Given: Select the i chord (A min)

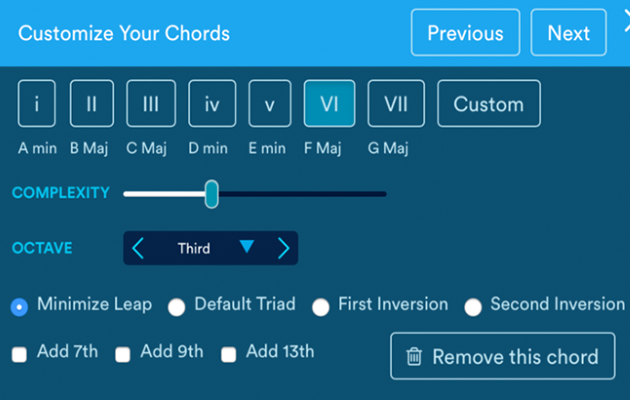Looking at the screenshot, I should 37,104.
